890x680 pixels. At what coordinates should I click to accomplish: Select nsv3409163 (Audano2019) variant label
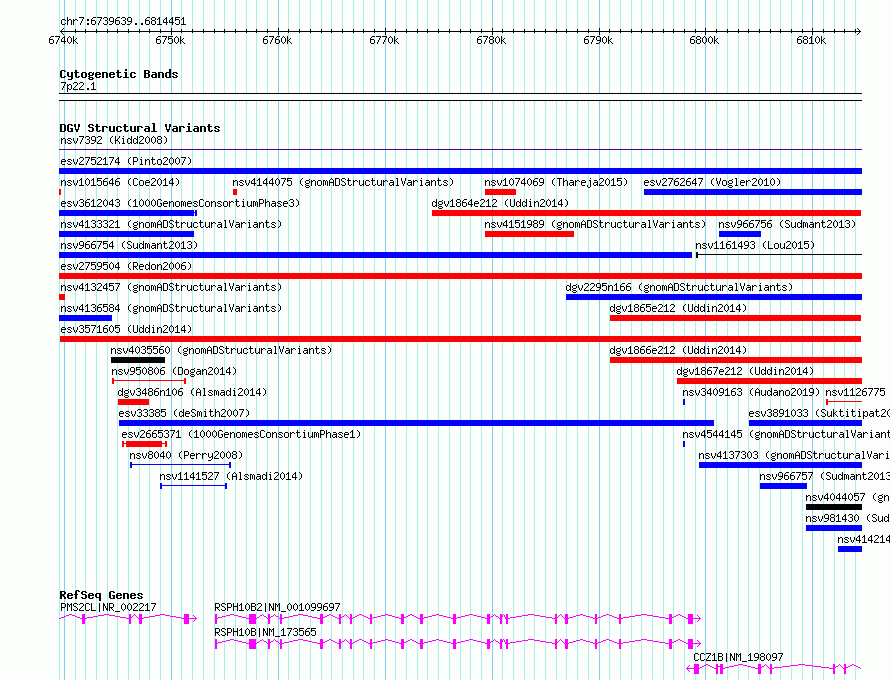coord(751,392)
